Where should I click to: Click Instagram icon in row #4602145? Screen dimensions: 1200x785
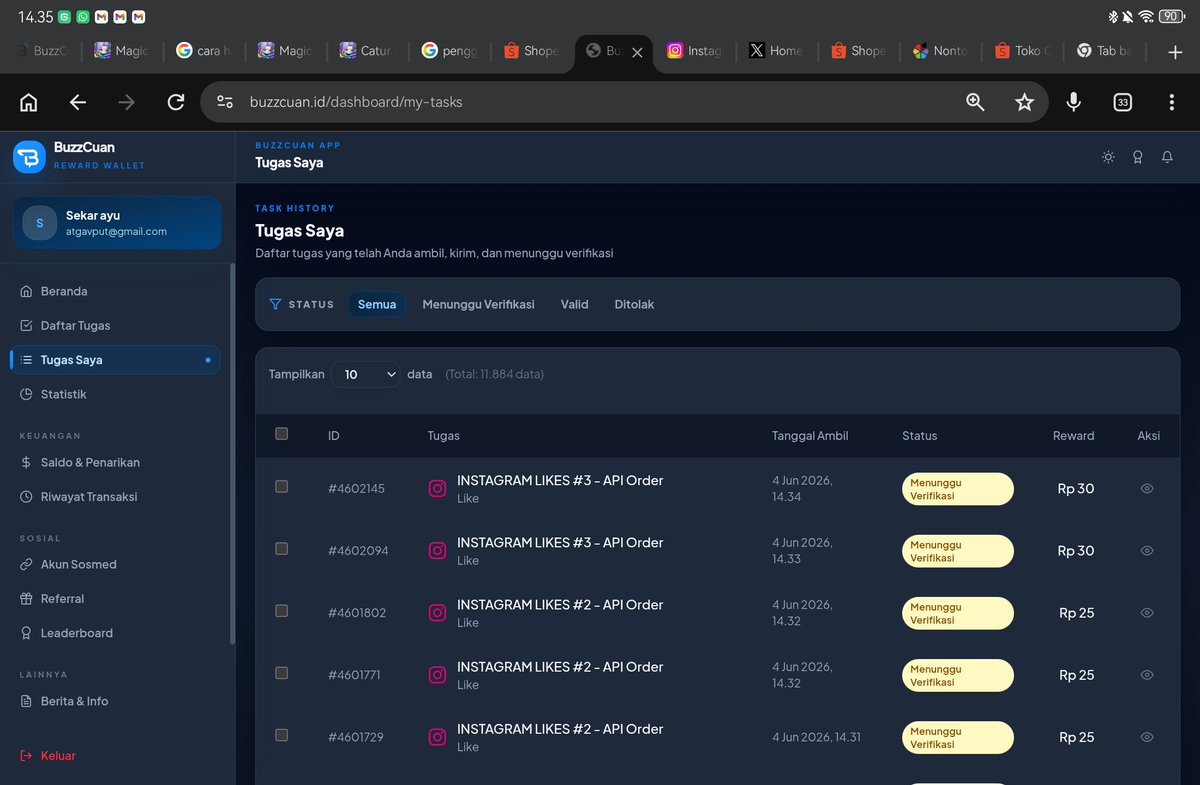coord(437,489)
